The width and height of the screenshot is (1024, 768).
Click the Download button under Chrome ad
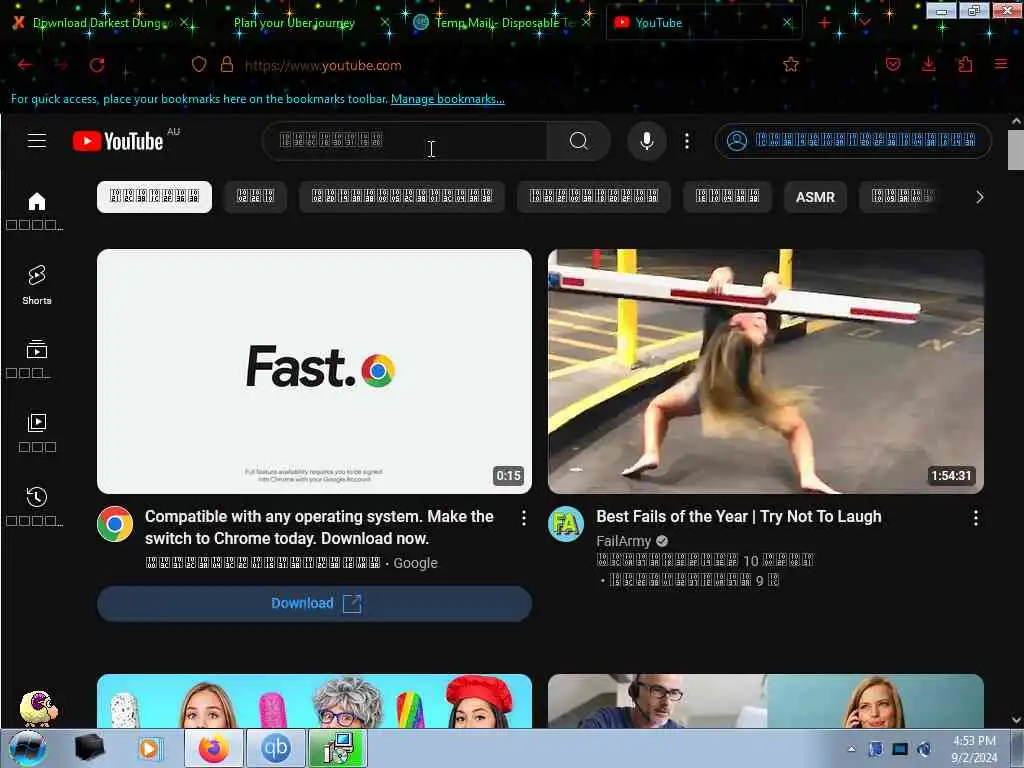tap(314, 603)
